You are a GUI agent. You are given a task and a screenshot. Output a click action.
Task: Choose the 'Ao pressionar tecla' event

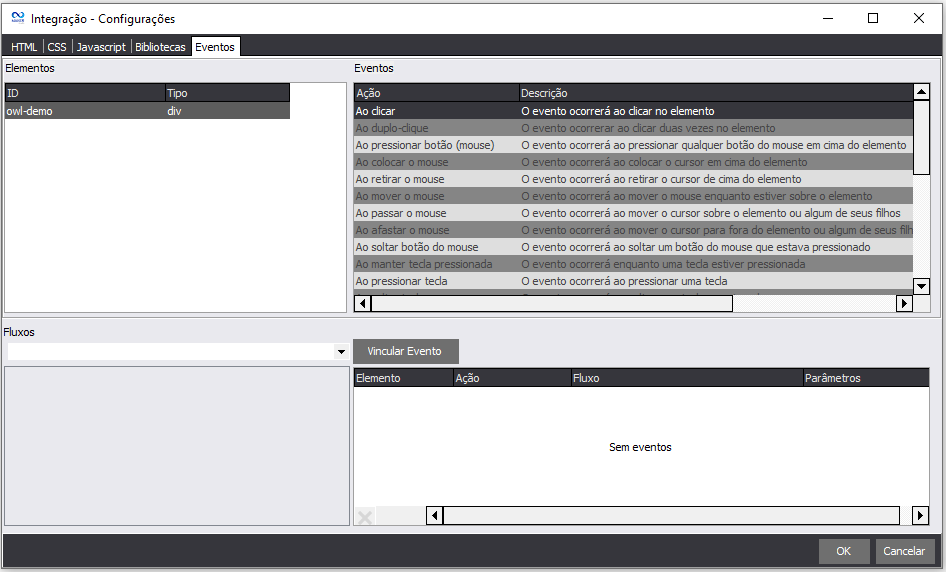tap(436, 281)
